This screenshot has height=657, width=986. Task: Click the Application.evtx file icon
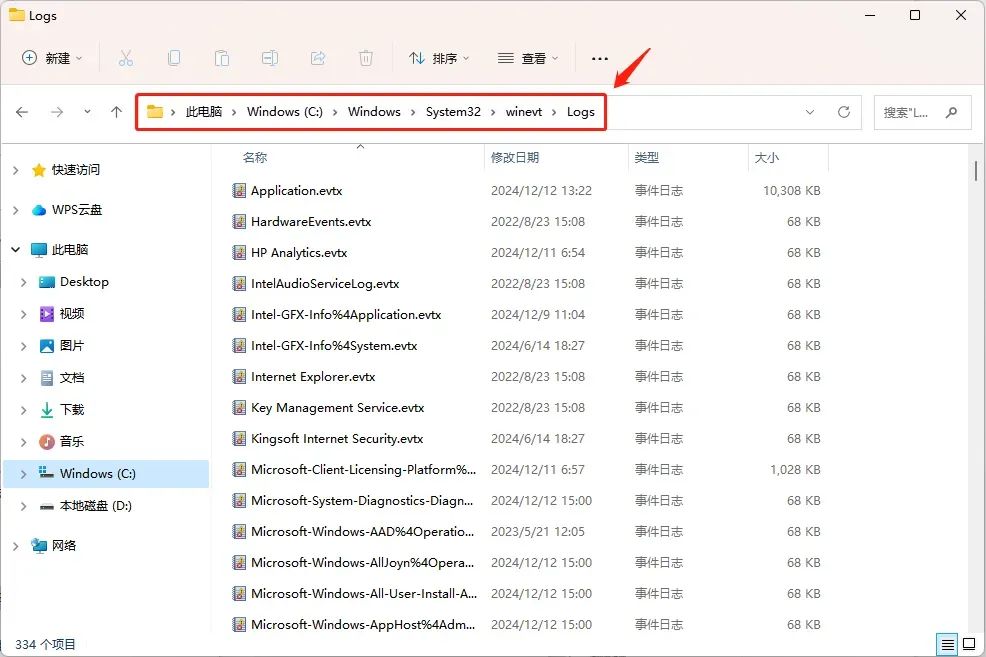coord(239,190)
